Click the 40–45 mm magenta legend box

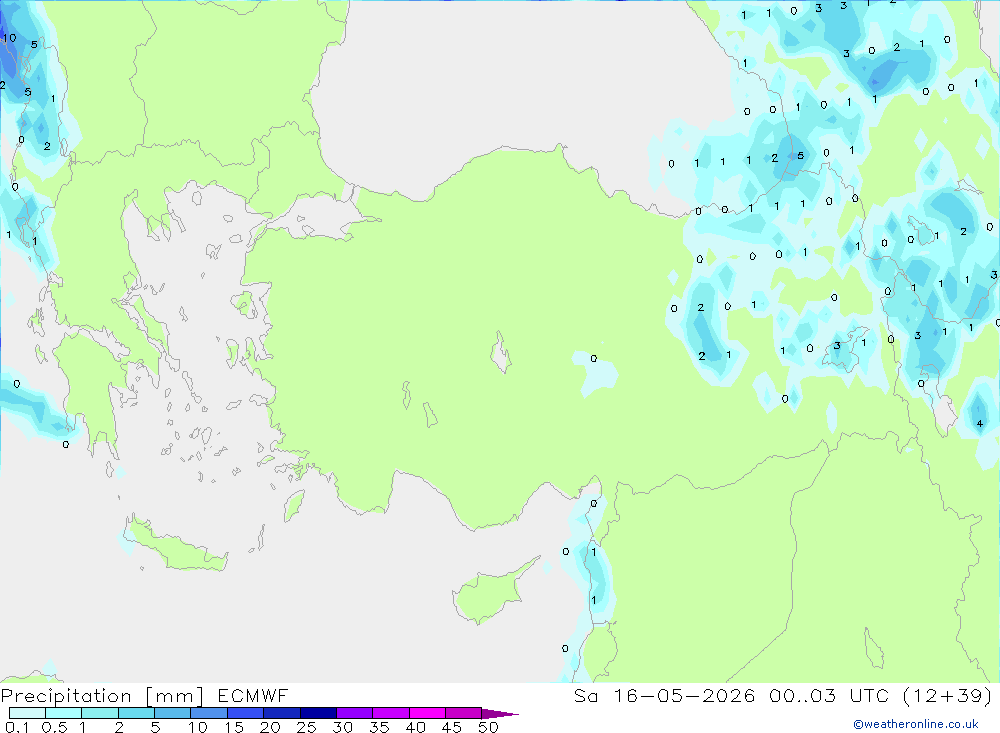[427, 713]
